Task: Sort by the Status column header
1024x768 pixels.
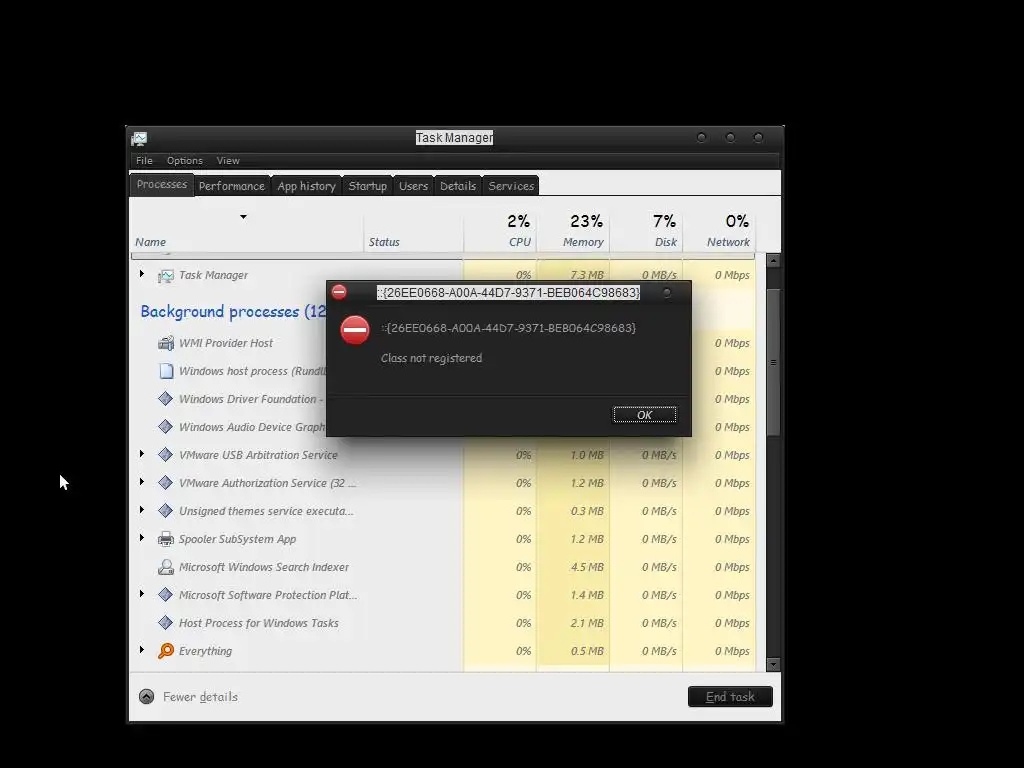Action: [x=413, y=232]
